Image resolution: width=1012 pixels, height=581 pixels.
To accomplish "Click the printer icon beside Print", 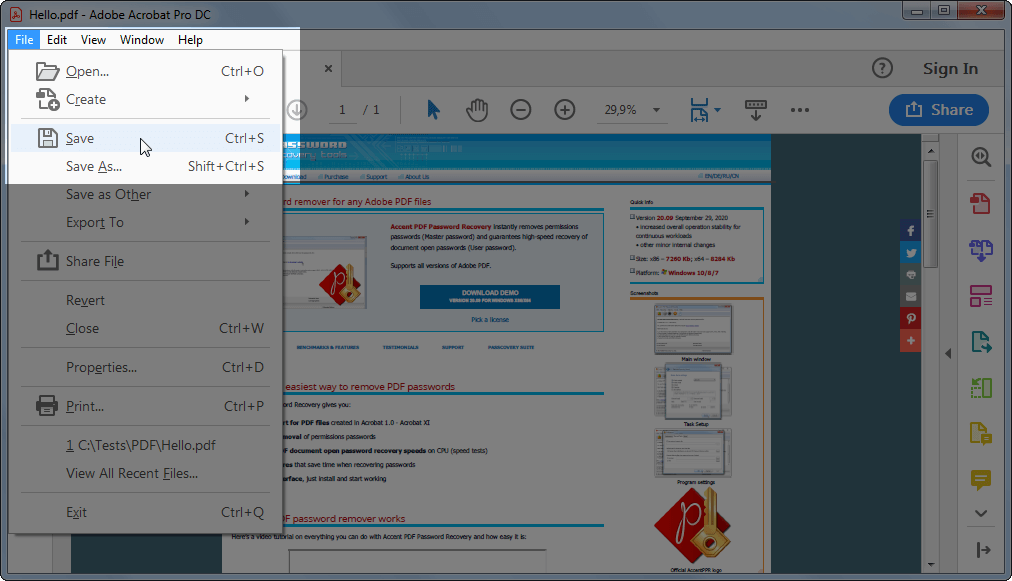I will 47,406.
